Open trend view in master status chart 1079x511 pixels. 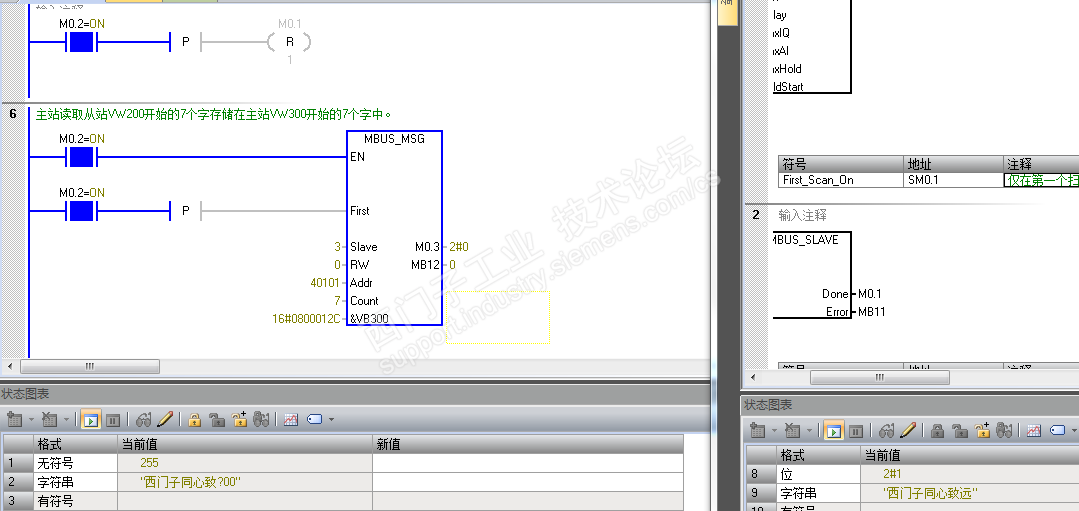(x=290, y=419)
